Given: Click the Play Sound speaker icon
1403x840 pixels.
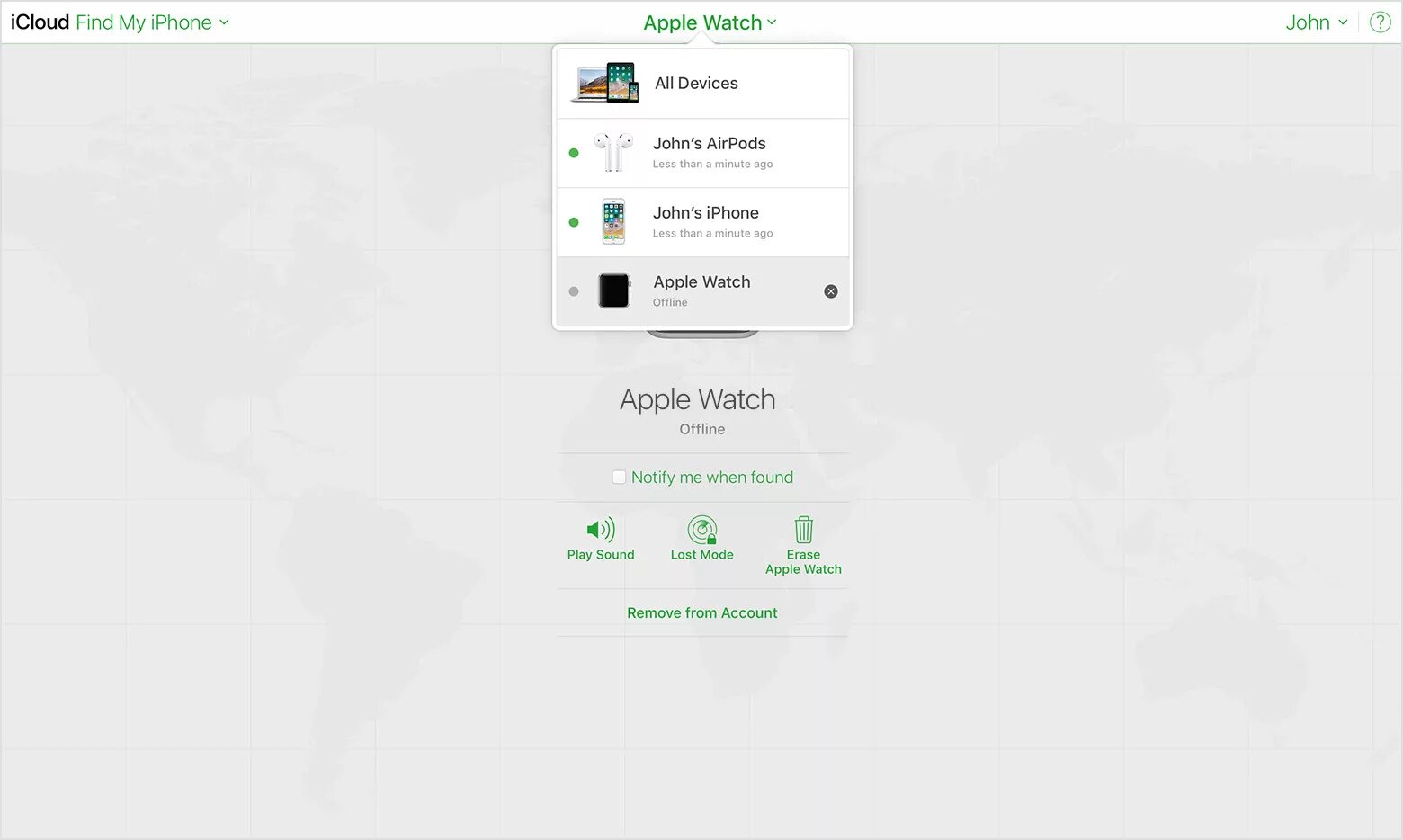Looking at the screenshot, I should click(601, 530).
